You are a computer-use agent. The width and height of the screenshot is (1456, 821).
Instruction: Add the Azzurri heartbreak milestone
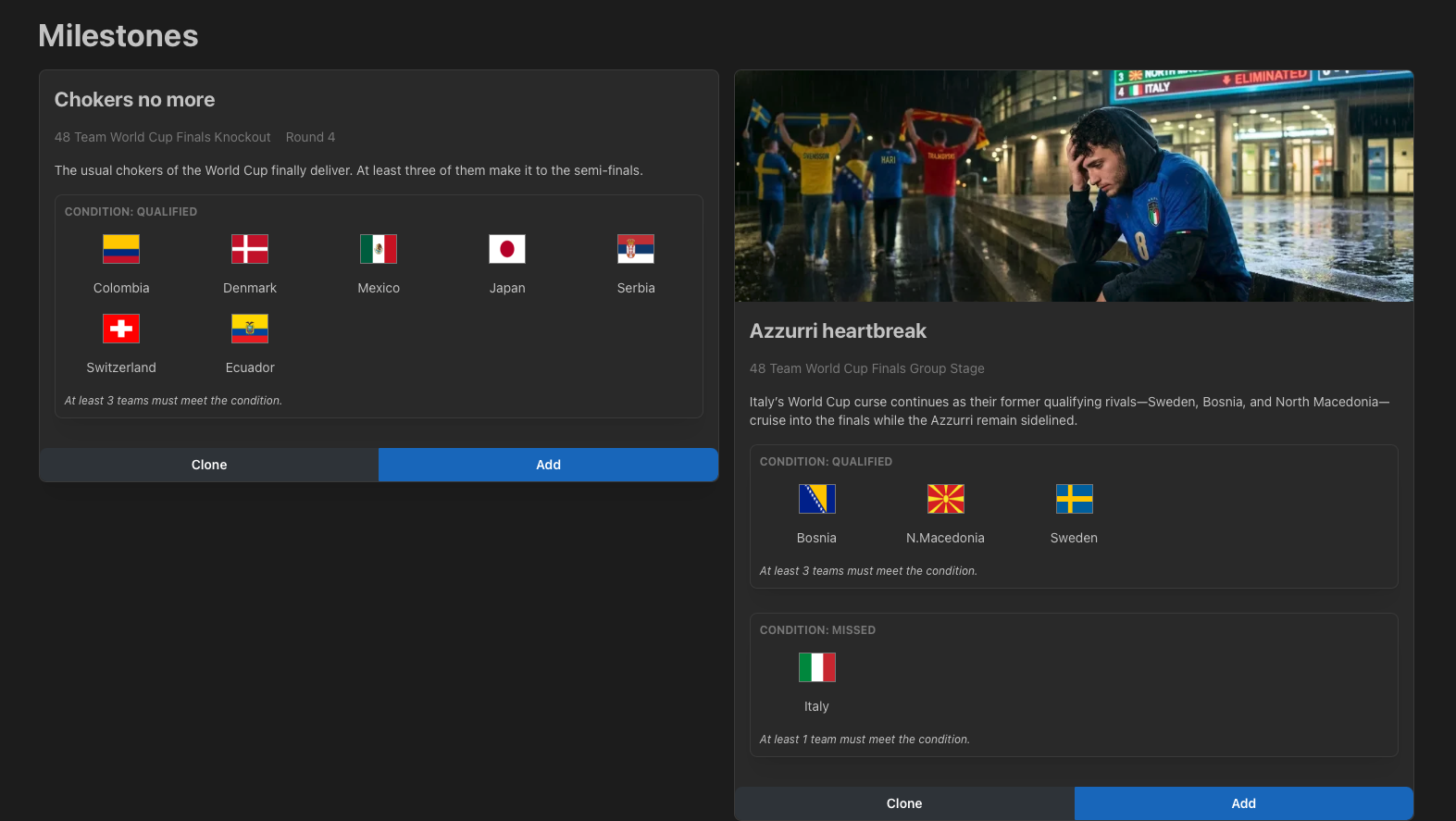(1244, 803)
